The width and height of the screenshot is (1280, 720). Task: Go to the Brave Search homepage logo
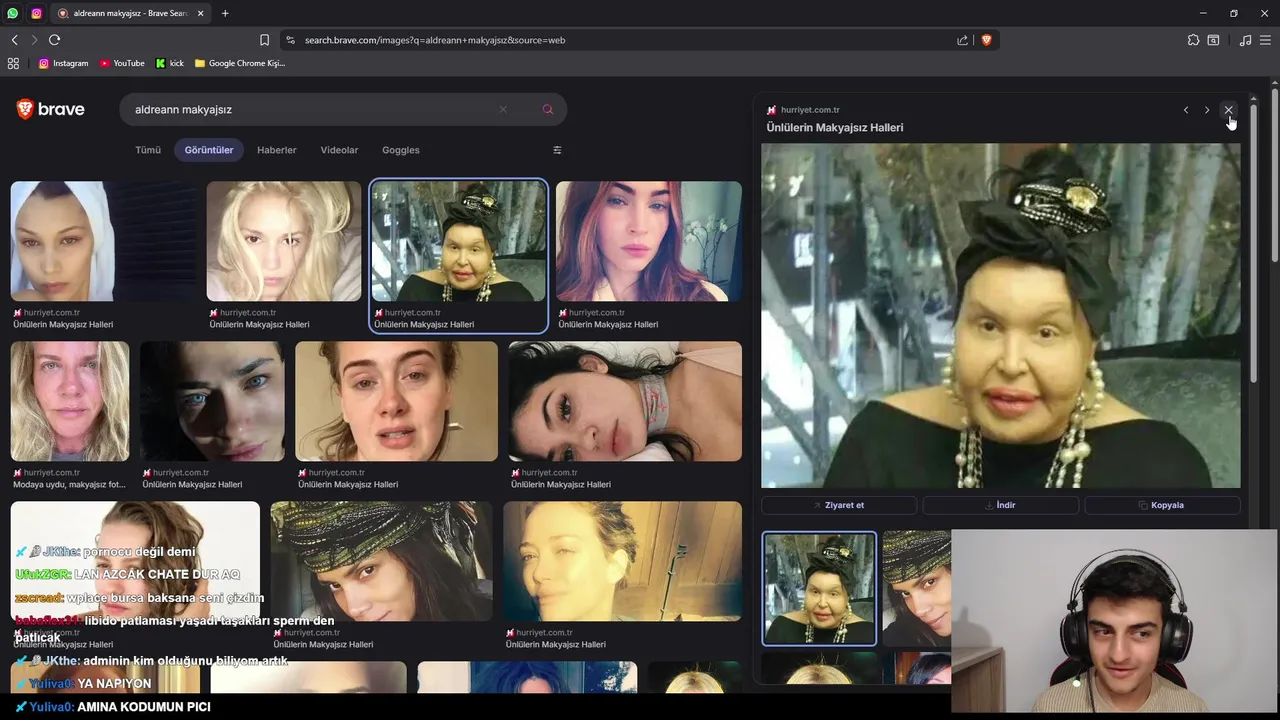pos(50,109)
